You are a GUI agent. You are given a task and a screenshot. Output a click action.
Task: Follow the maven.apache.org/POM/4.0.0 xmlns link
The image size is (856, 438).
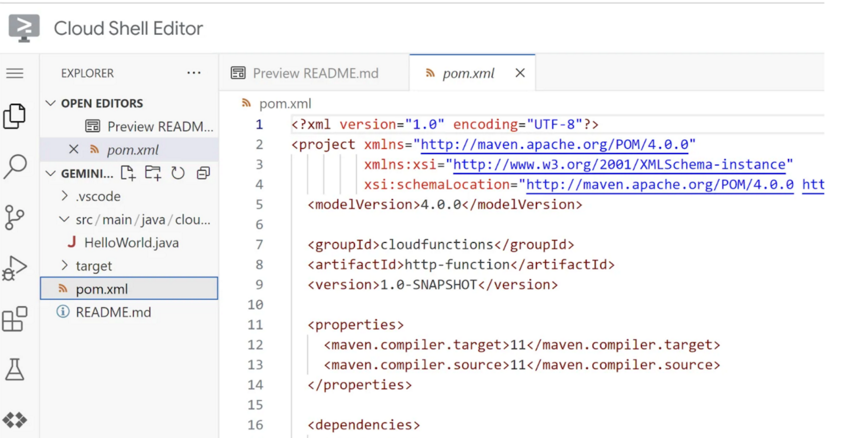tap(557, 145)
